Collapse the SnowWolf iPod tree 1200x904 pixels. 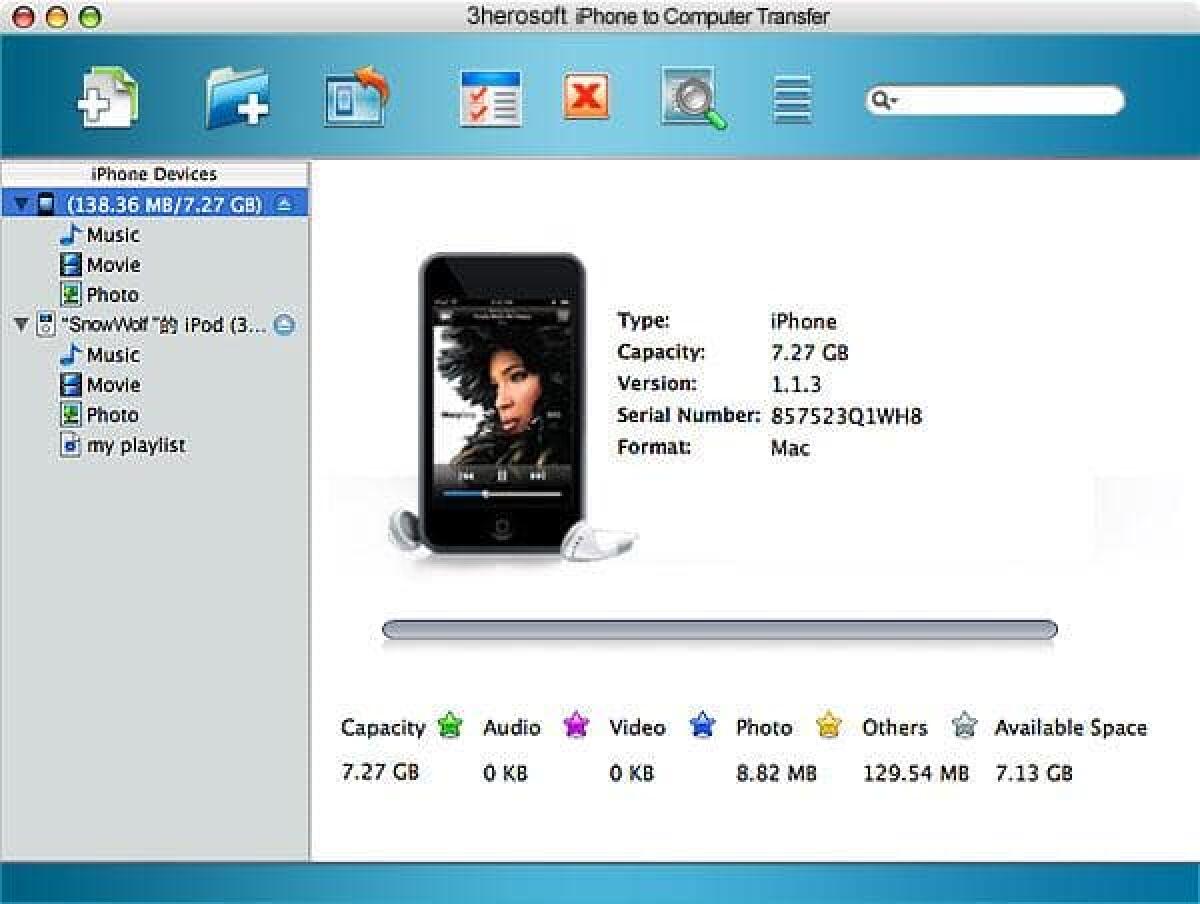point(22,324)
